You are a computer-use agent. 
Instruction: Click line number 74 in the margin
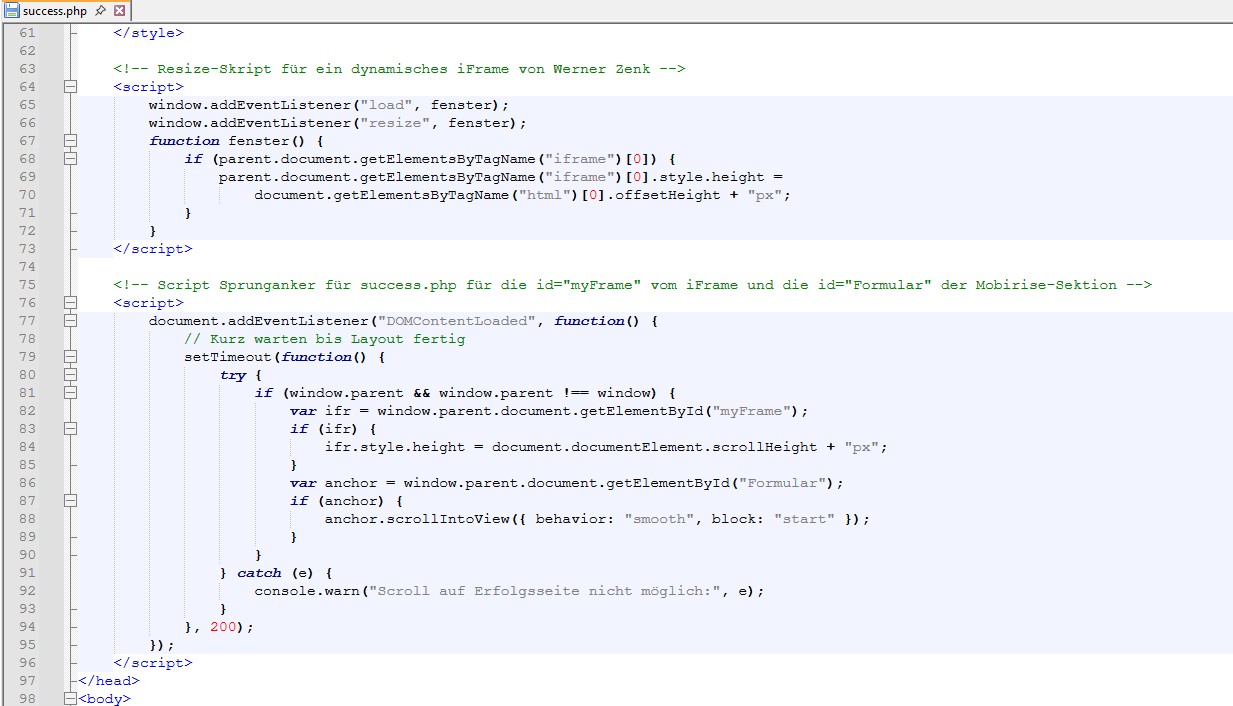tap(27, 267)
